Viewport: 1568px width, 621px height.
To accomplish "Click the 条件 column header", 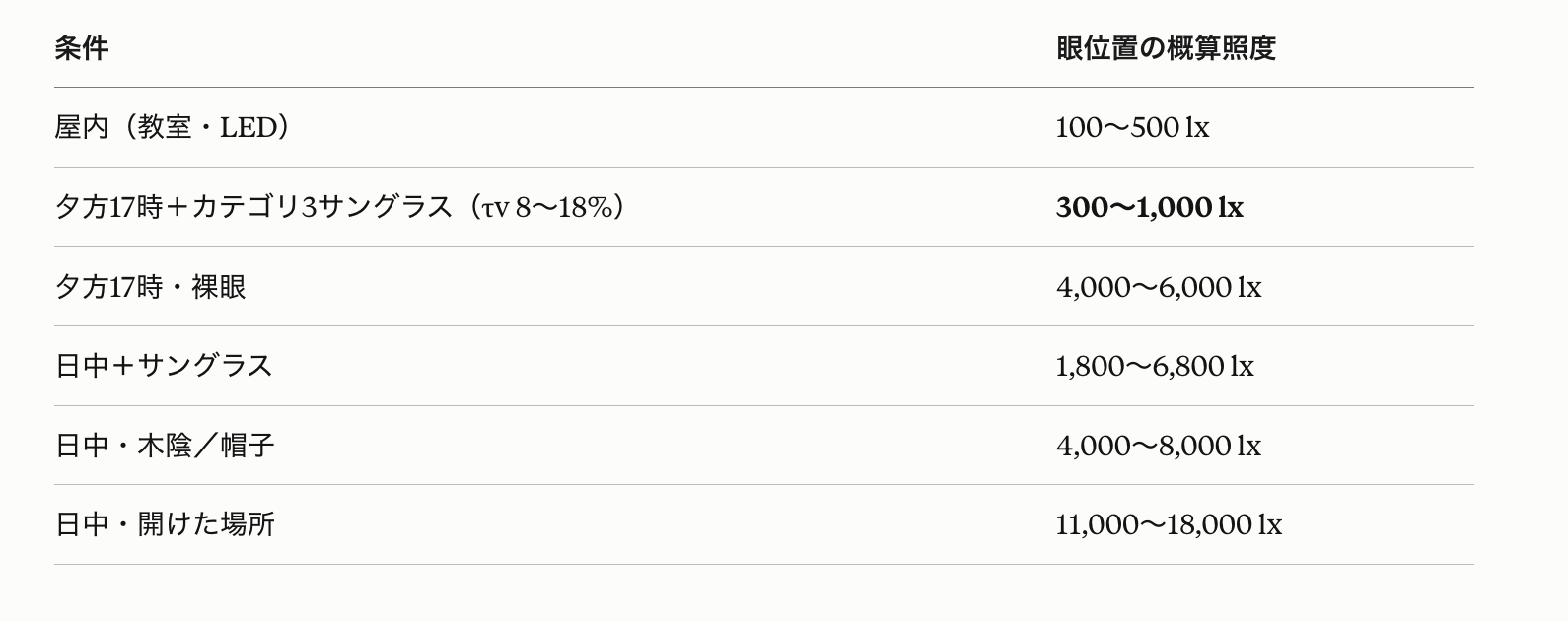I will coord(82,48).
